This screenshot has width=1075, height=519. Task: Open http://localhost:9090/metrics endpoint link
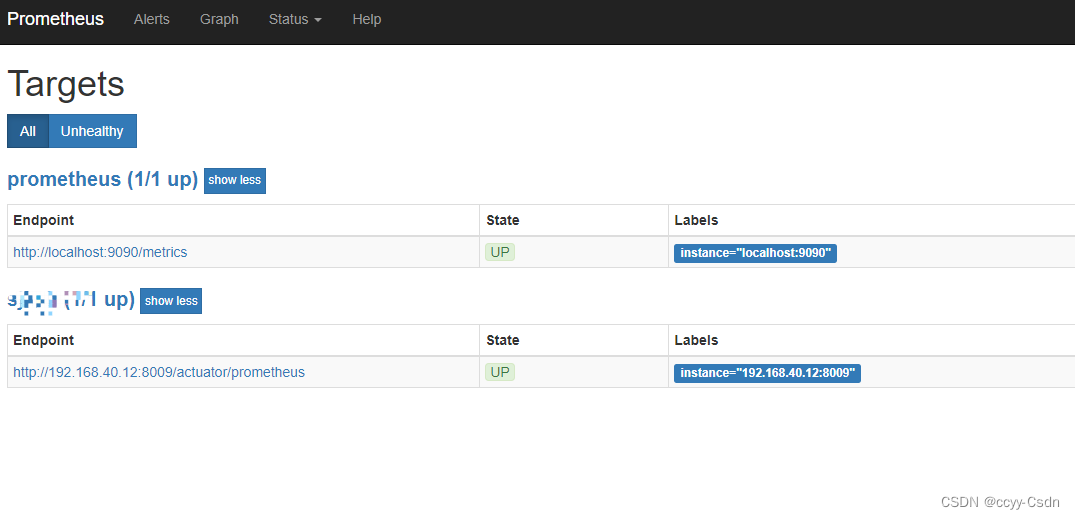pyautogui.click(x=100, y=252)
